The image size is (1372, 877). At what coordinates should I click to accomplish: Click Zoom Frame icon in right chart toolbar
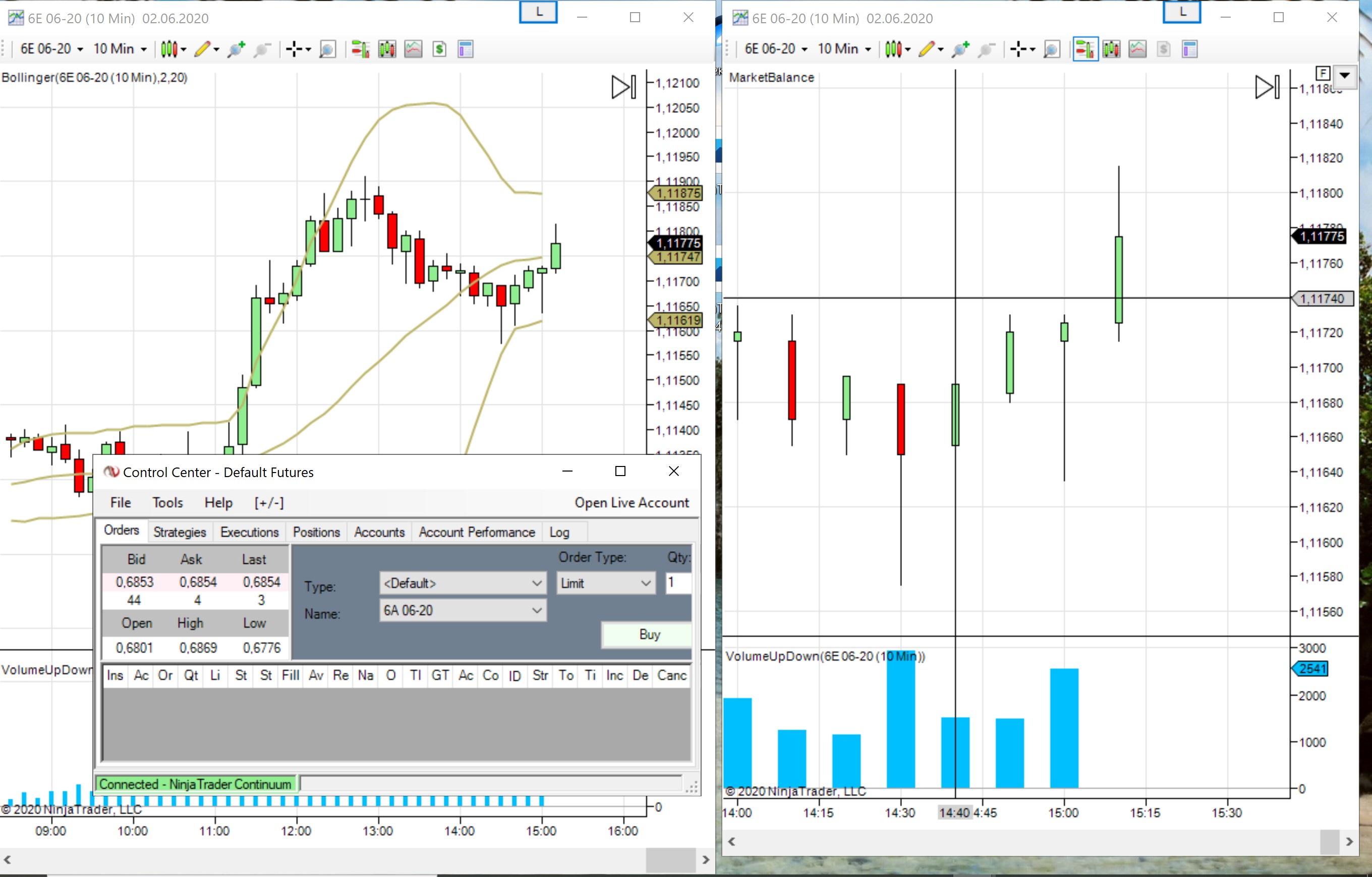[1052, 49]
